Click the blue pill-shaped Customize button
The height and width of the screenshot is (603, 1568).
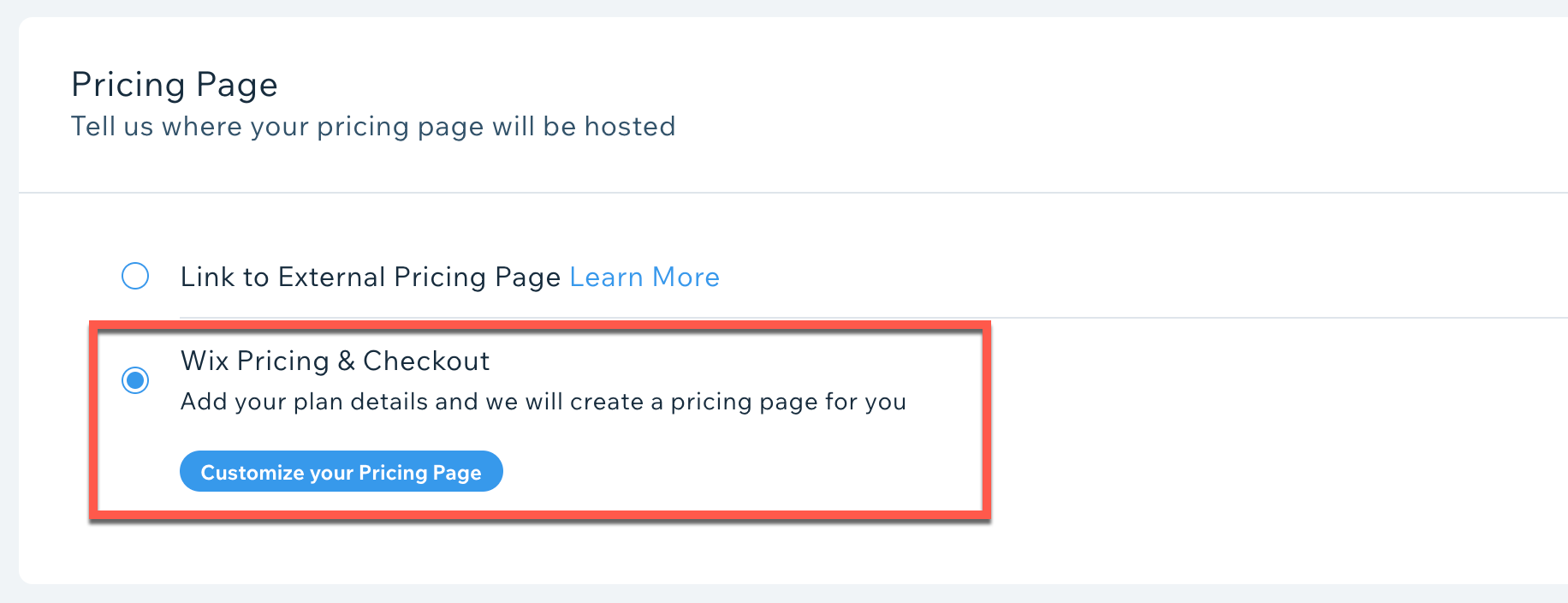(x=341, y=471)
